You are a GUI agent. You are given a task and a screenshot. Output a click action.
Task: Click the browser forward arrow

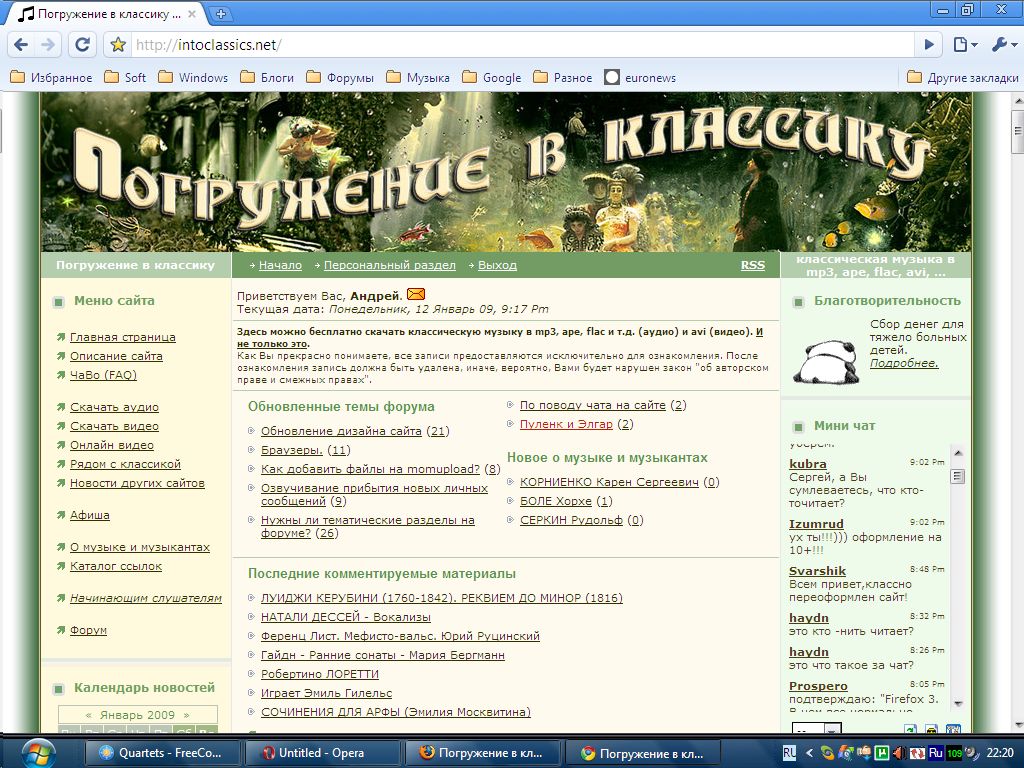tap(48, 44)
